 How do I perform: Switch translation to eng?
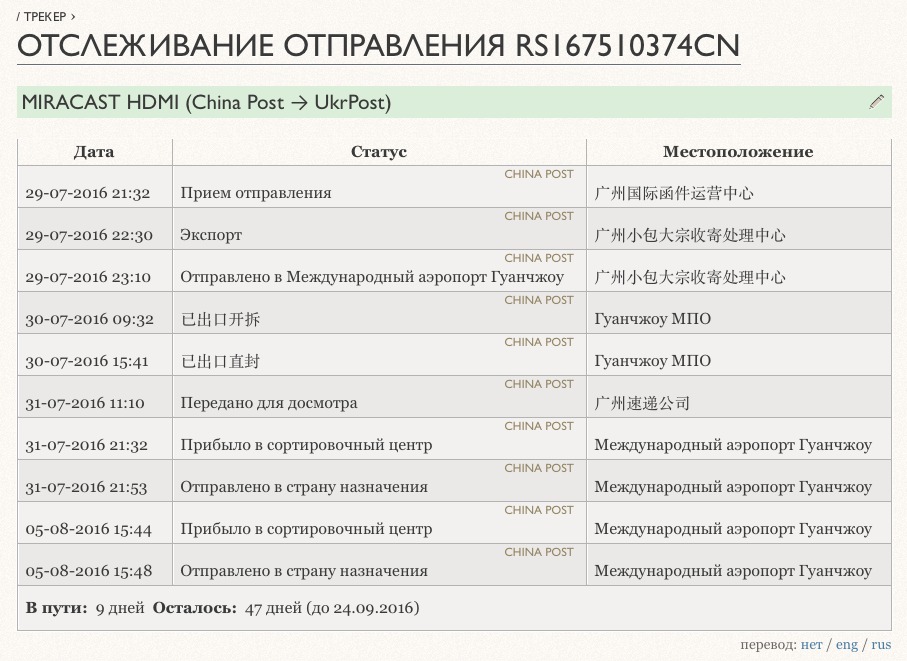[x=847, y=645]
